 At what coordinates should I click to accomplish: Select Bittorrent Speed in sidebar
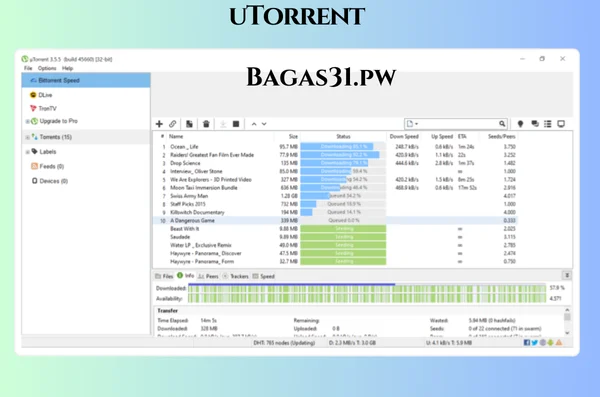click(86, 80)
